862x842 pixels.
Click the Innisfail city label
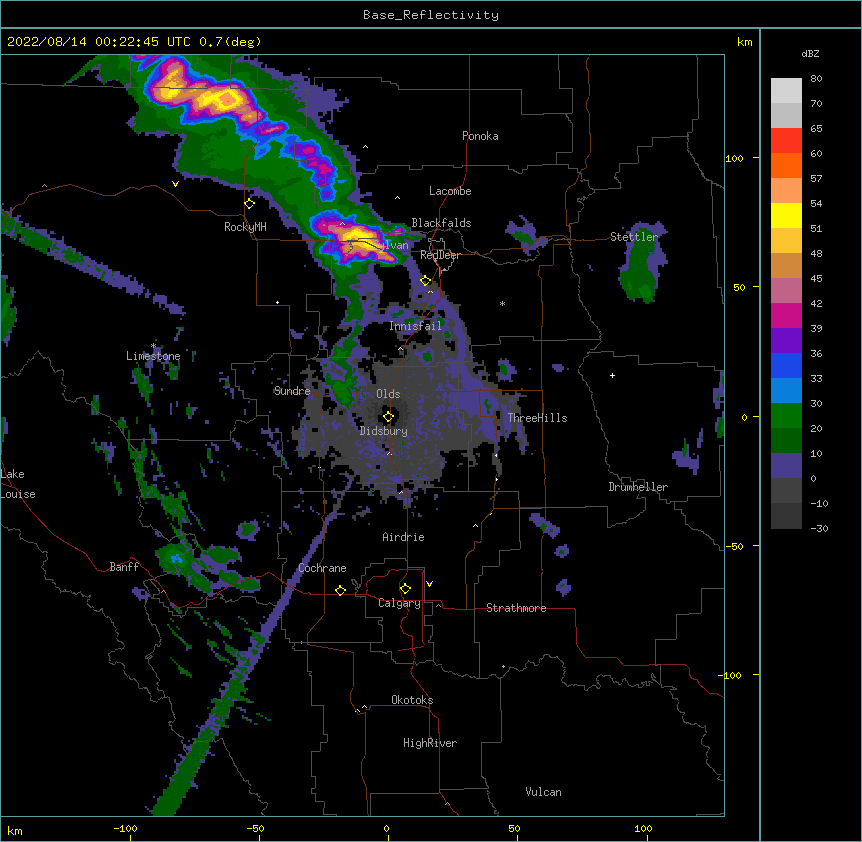(415, 326)
